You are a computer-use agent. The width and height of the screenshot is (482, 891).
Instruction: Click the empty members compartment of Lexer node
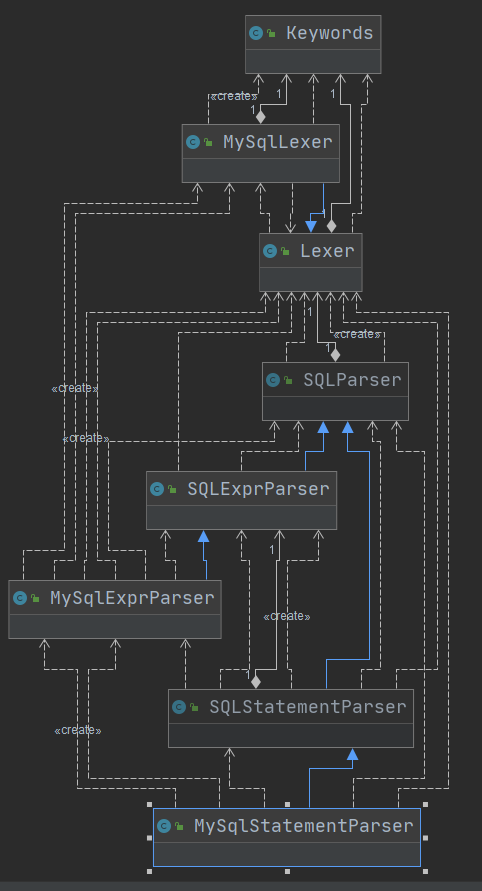pos(311,280)
